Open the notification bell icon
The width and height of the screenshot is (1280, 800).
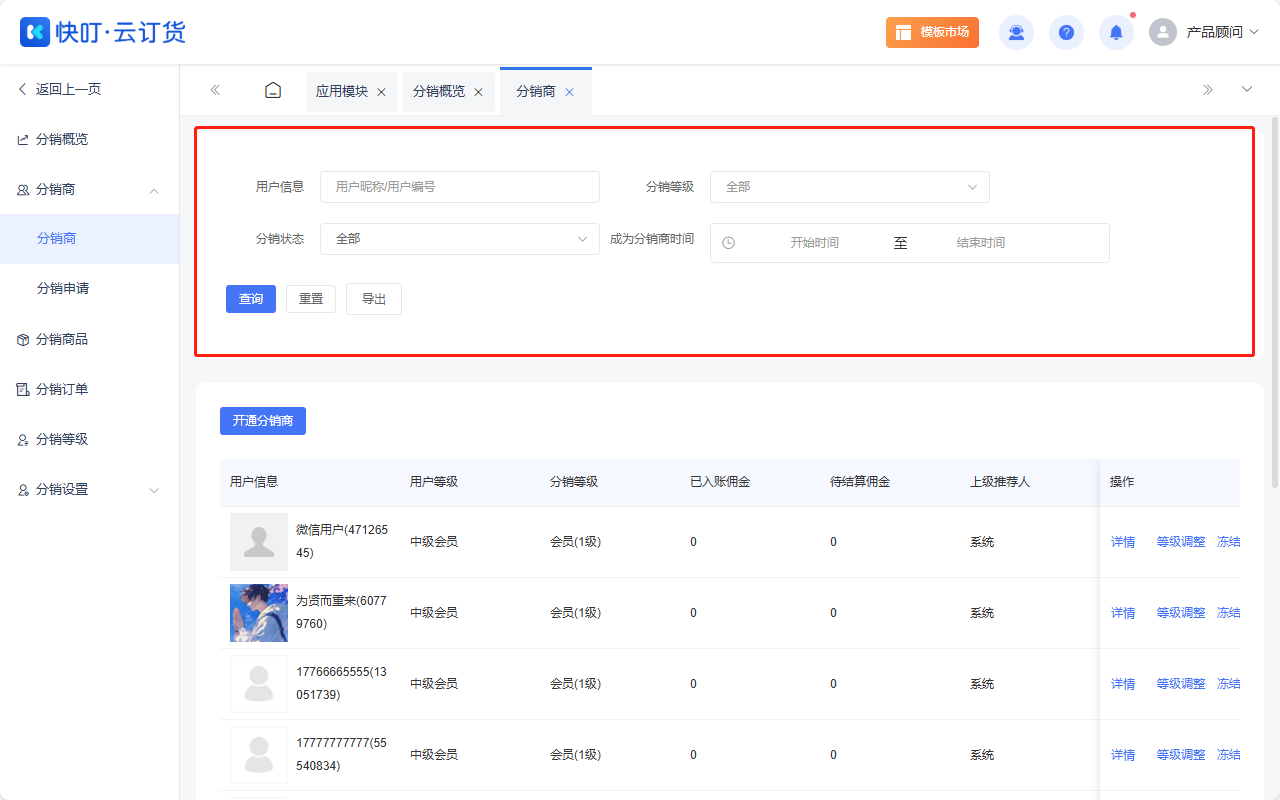pos(1116,32)
